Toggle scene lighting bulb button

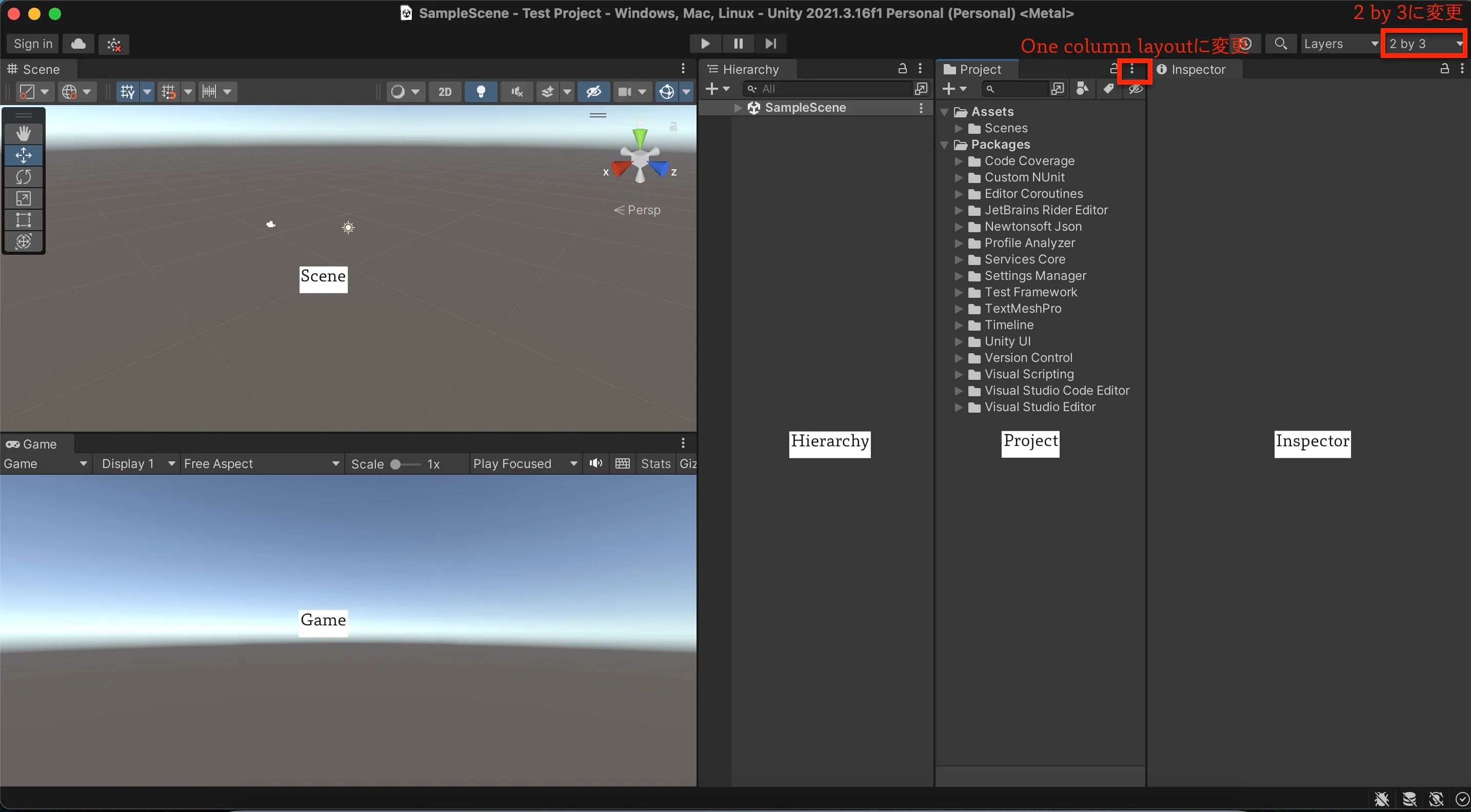[481, 92]
